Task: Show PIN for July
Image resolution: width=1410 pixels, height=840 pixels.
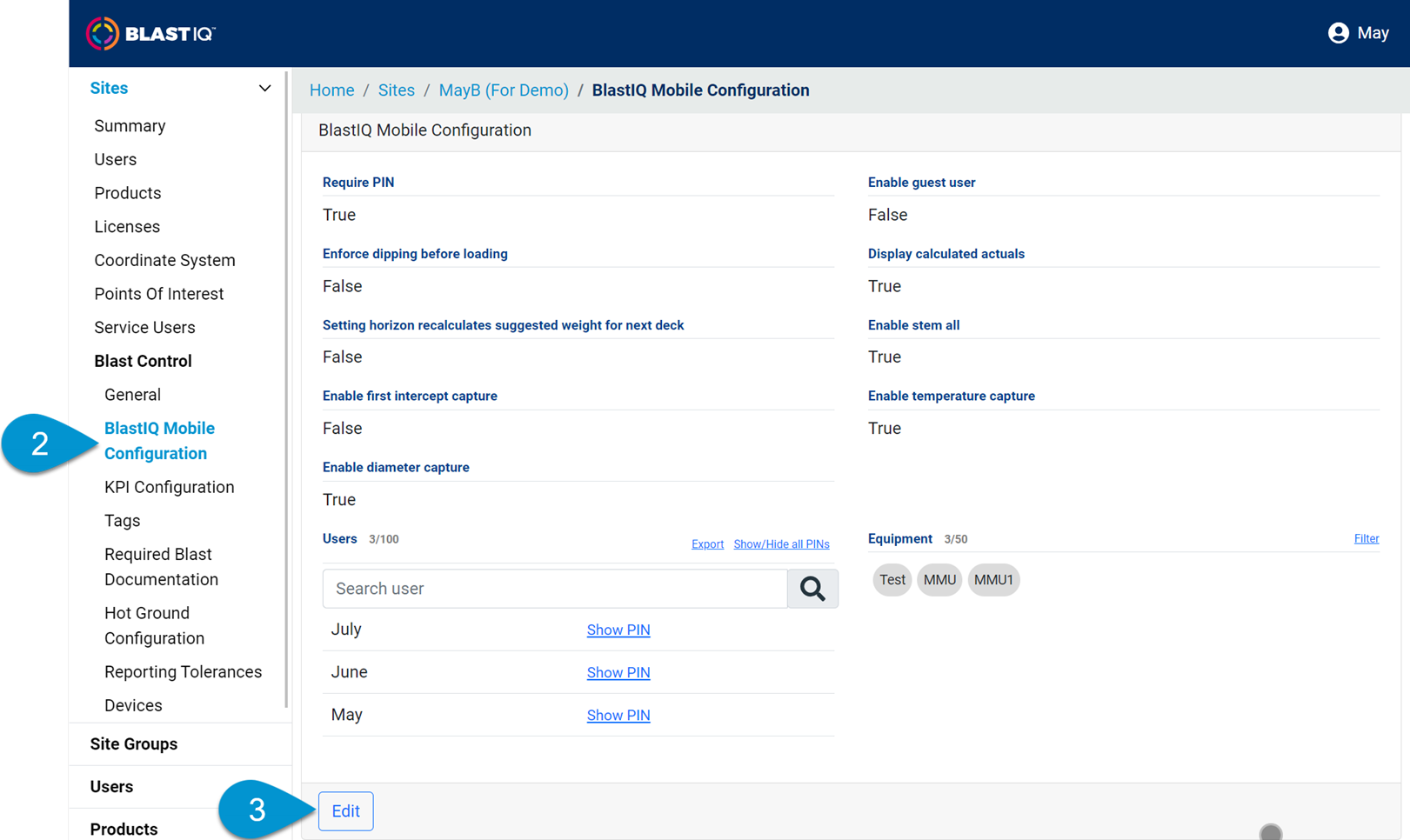Action: pos(618,630)
